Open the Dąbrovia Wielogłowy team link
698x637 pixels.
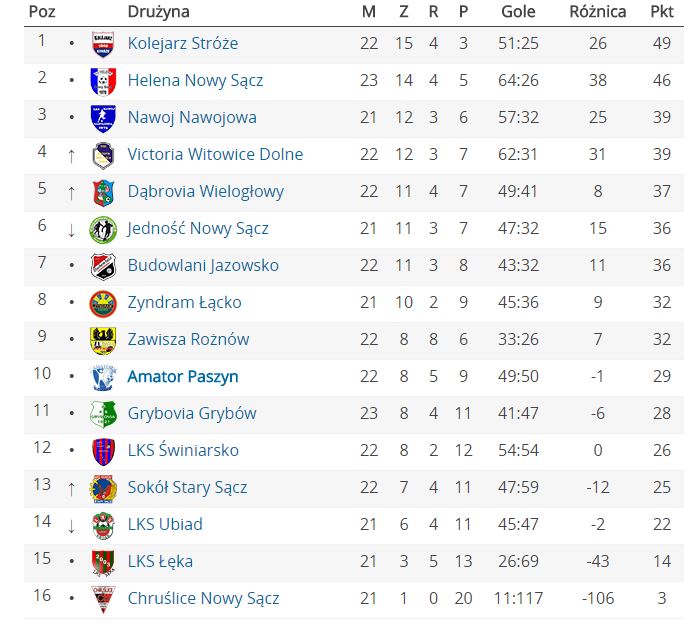tap(206, 192)
